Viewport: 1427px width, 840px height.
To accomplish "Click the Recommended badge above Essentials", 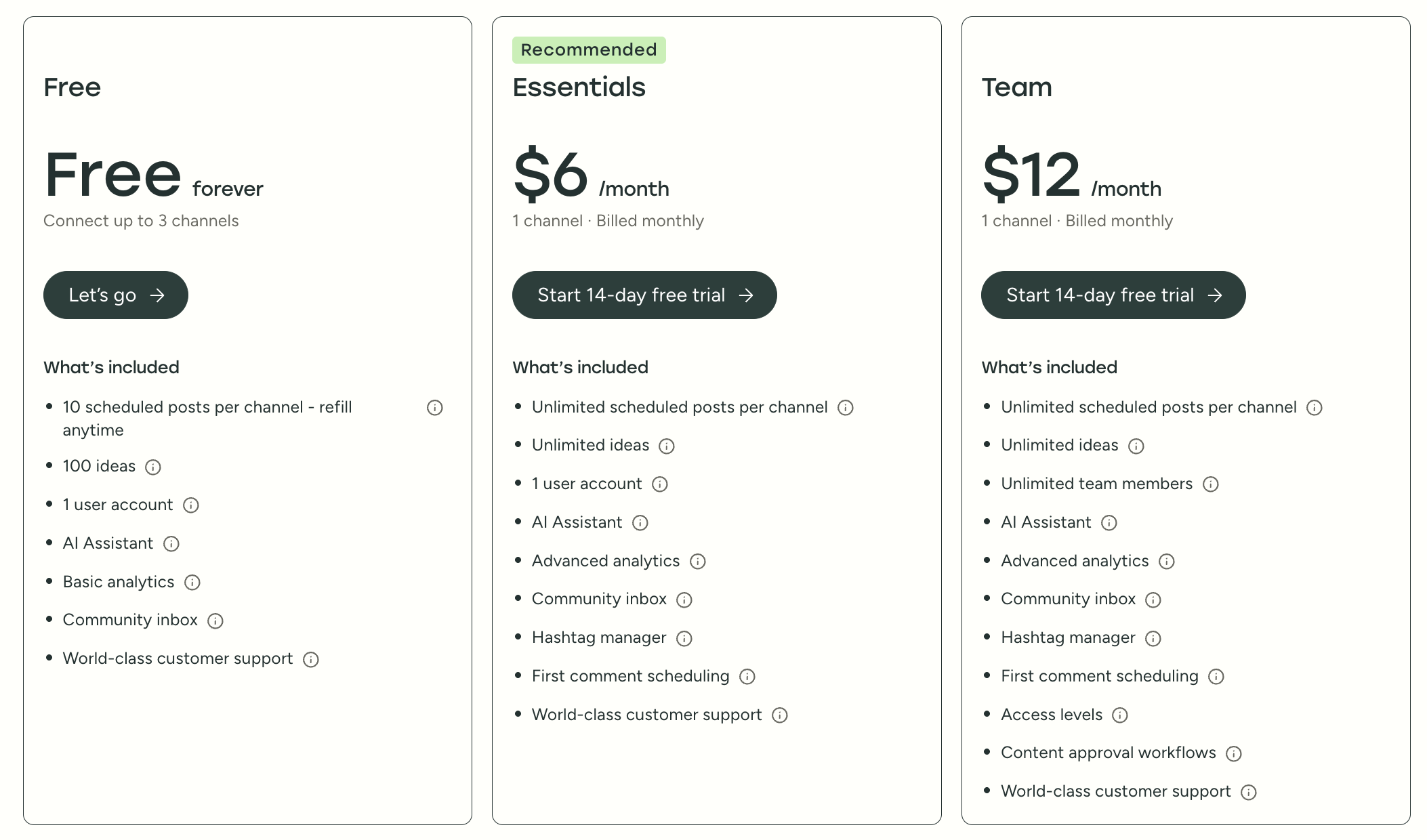I will click(588, 49).
